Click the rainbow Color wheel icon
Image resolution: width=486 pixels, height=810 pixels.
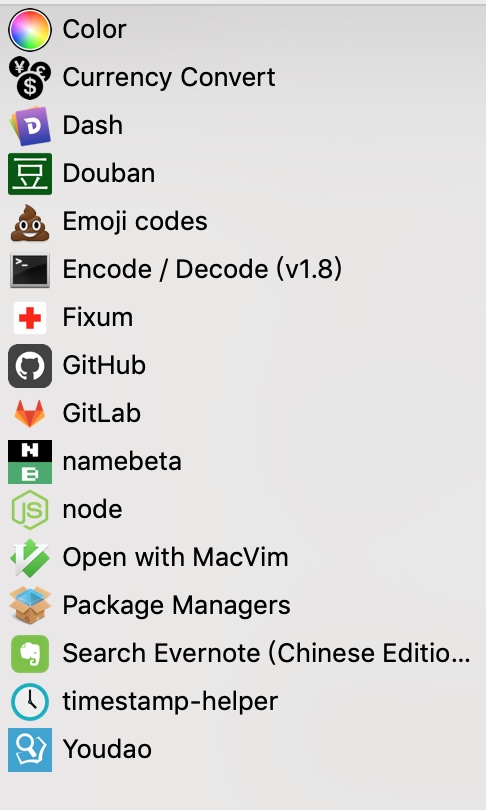tap(30, 29)
